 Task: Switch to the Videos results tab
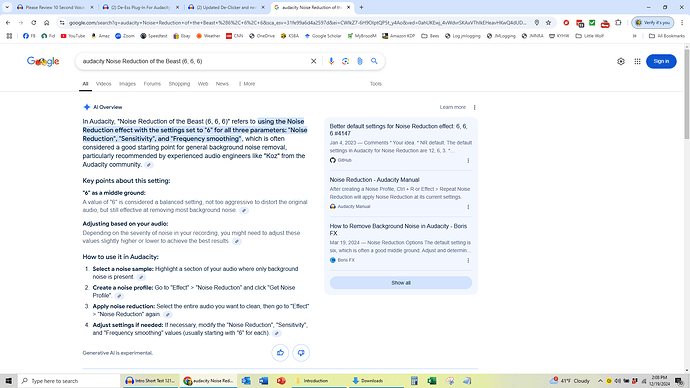103,84
